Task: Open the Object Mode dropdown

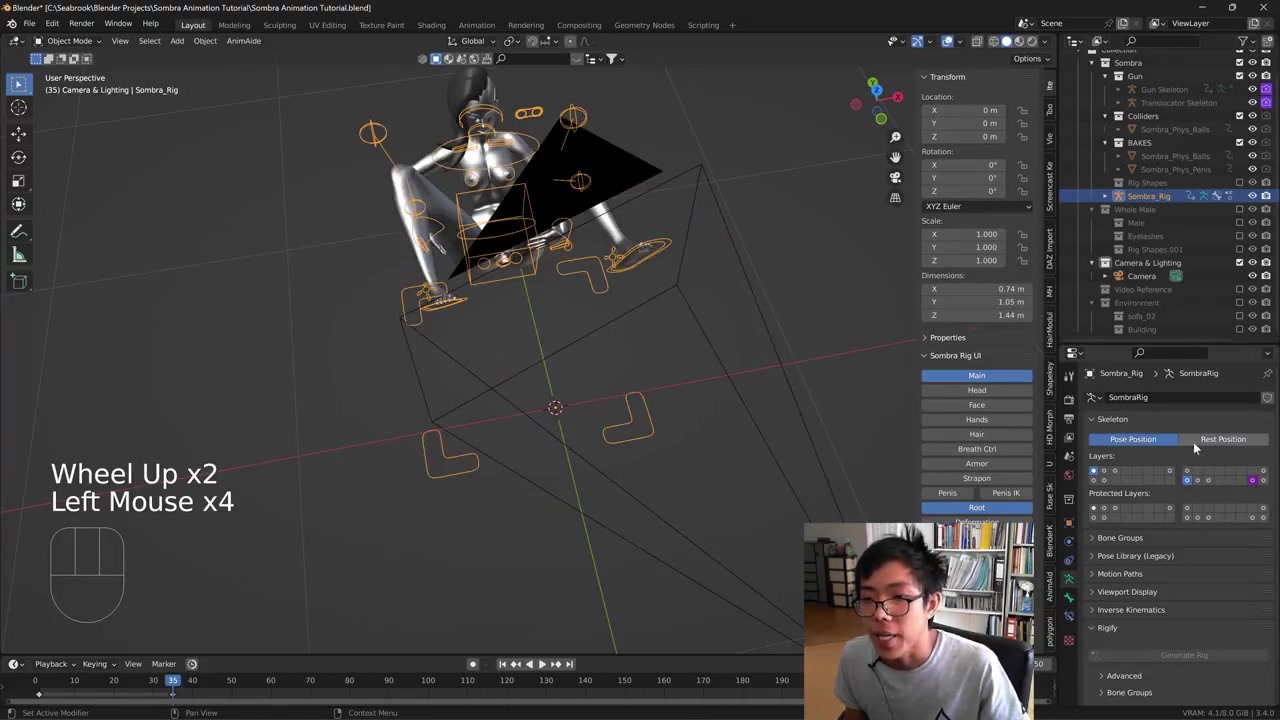Action: tap(68, 41)
